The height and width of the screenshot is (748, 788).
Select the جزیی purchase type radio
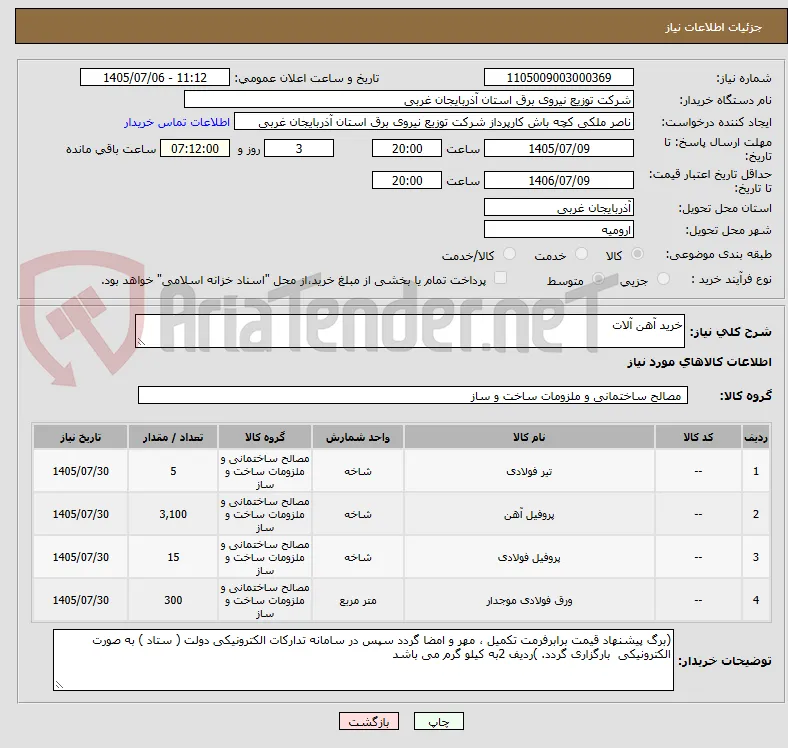(663, 278)
